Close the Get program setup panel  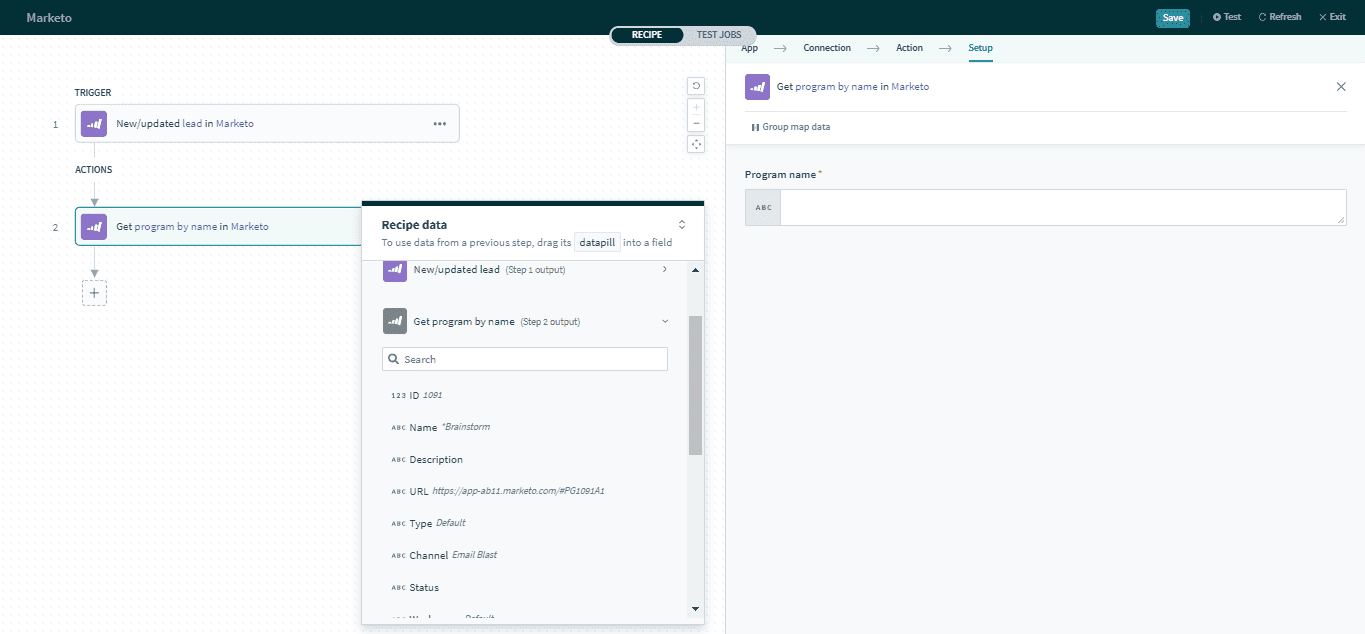point(1341,87)
